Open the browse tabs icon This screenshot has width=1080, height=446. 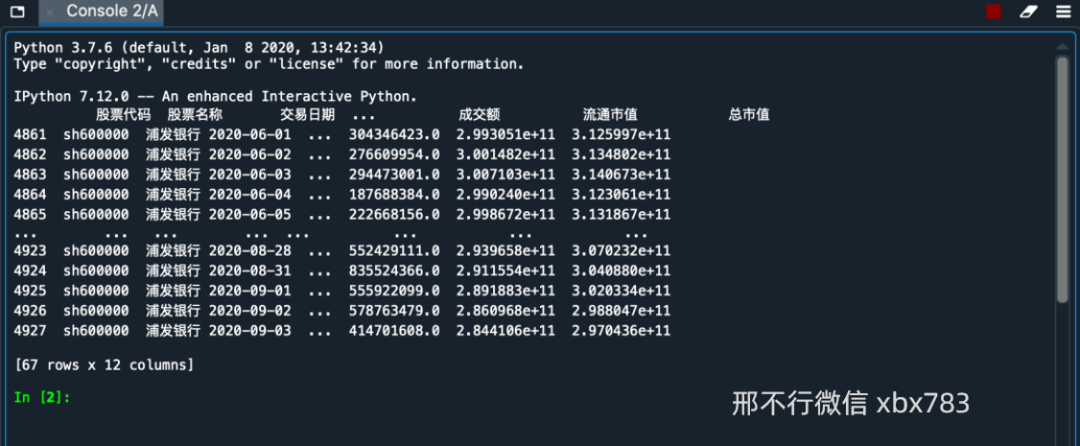point(17,12)
